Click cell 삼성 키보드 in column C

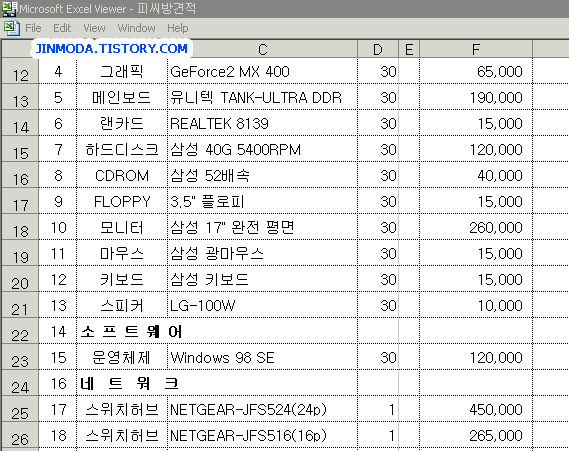(x=262, y=279)
